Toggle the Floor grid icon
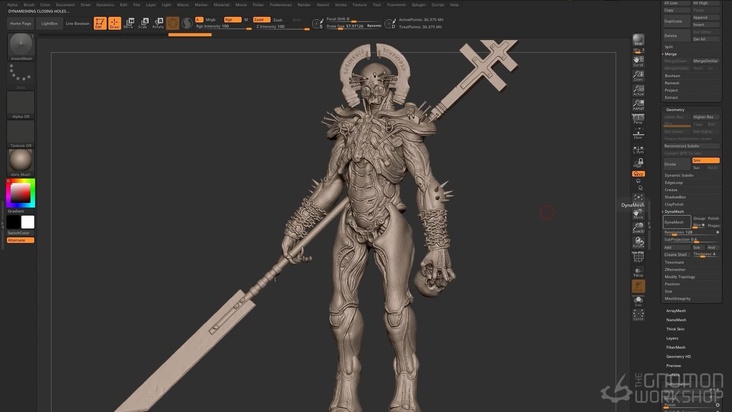This screenshot has width=732, height=412. point(638,133)
